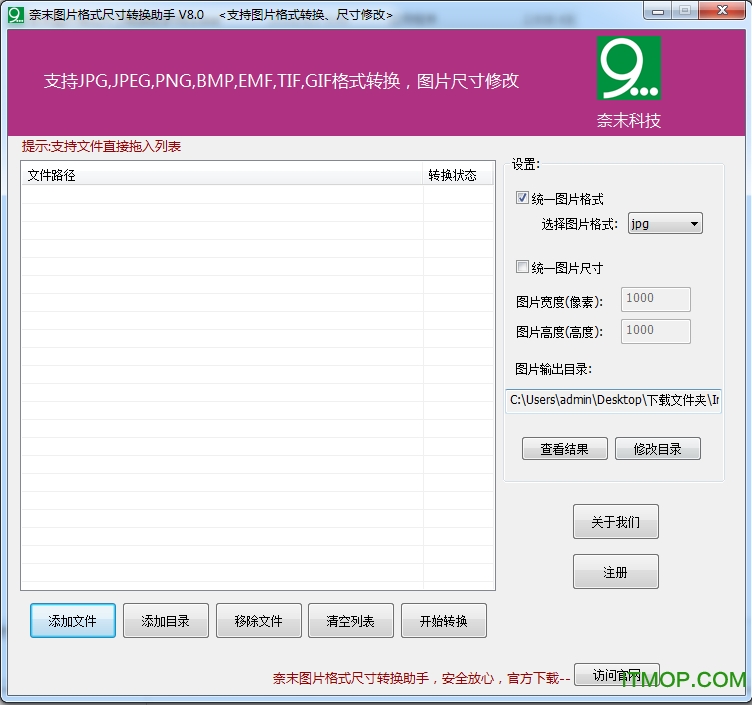Click the 图片宽度 input field
Viewport: 752px width, 705px height.
click(x=656, y=299)
